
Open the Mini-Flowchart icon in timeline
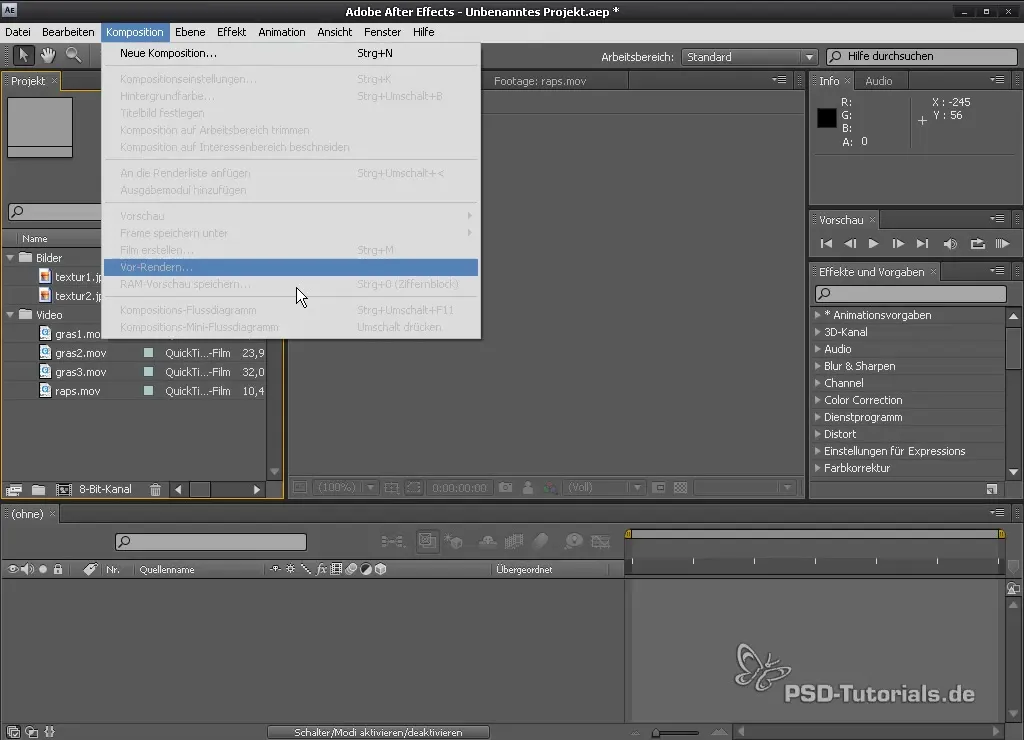(392, 541)
